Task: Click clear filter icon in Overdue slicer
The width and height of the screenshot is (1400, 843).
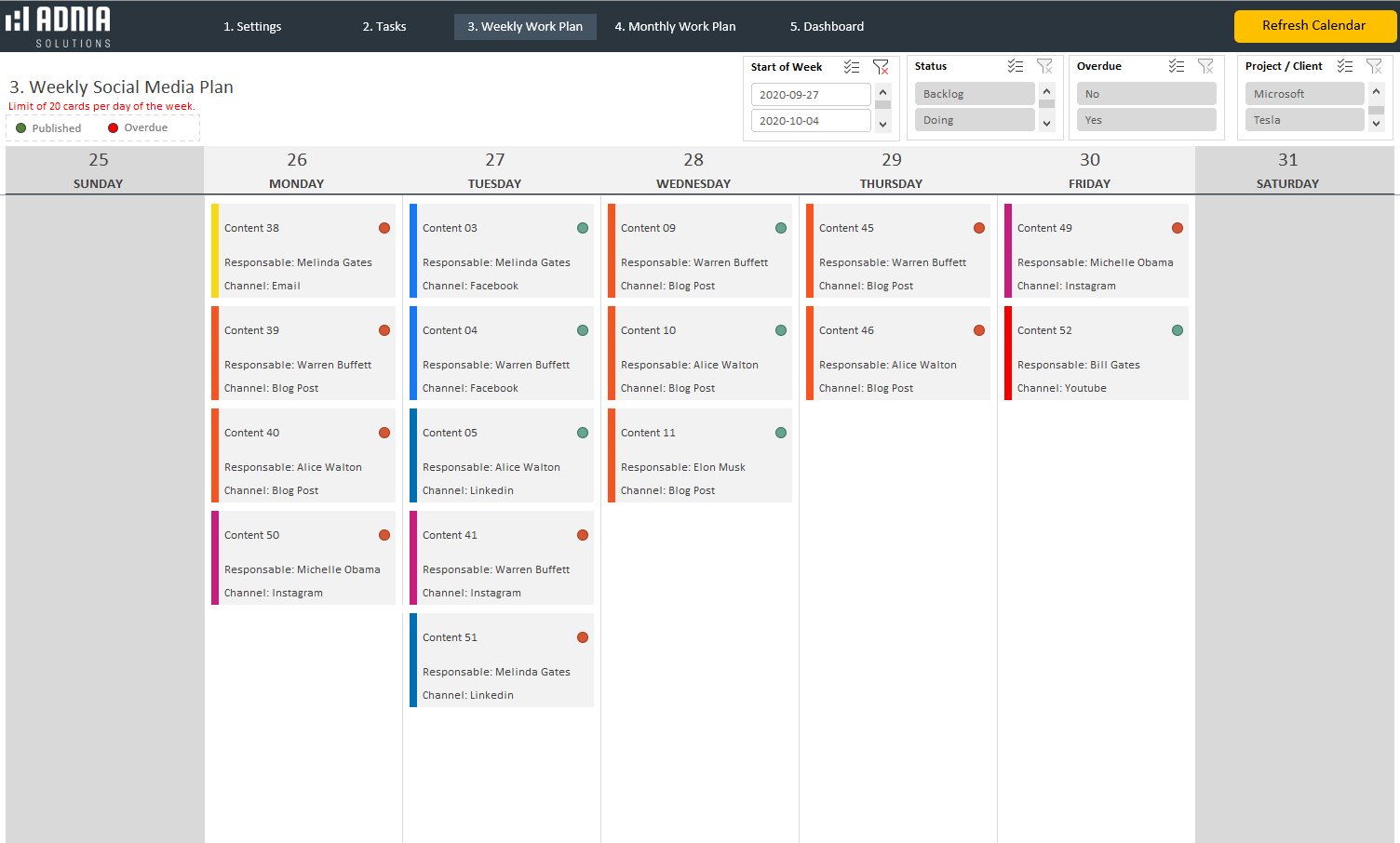Action: pyautogui.click(x=1205, y=66)
